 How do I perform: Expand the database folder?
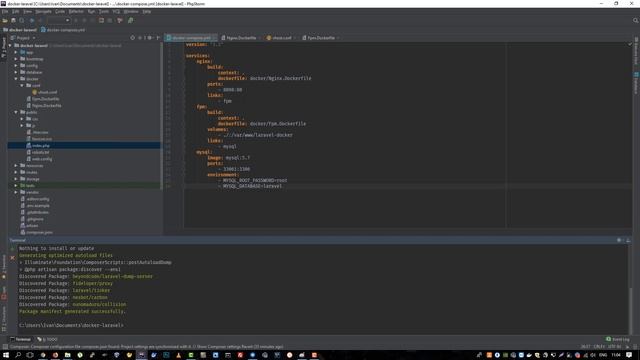click(16, 72)
